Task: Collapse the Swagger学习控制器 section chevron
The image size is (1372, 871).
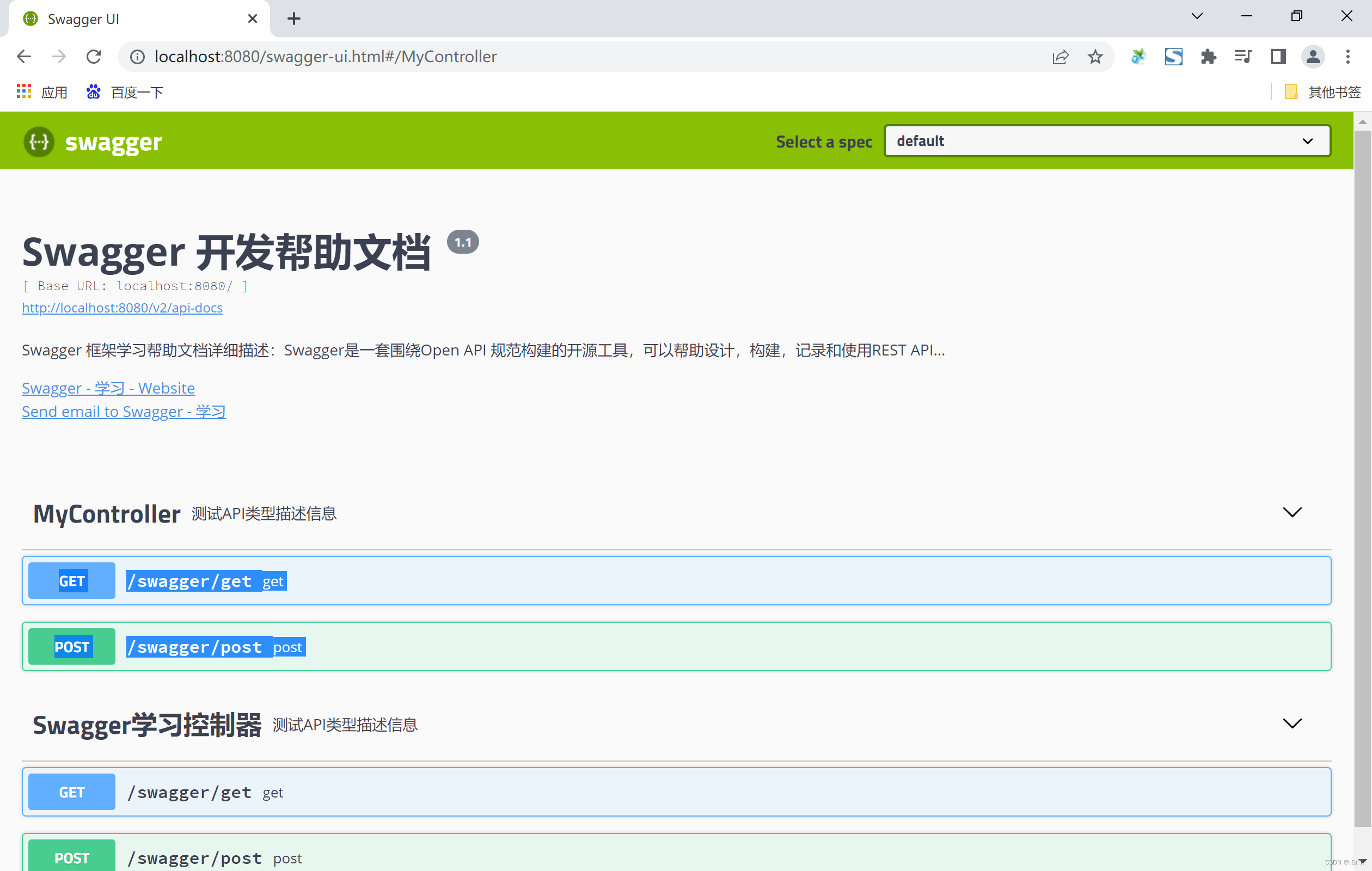Action: coord(1291,723)
